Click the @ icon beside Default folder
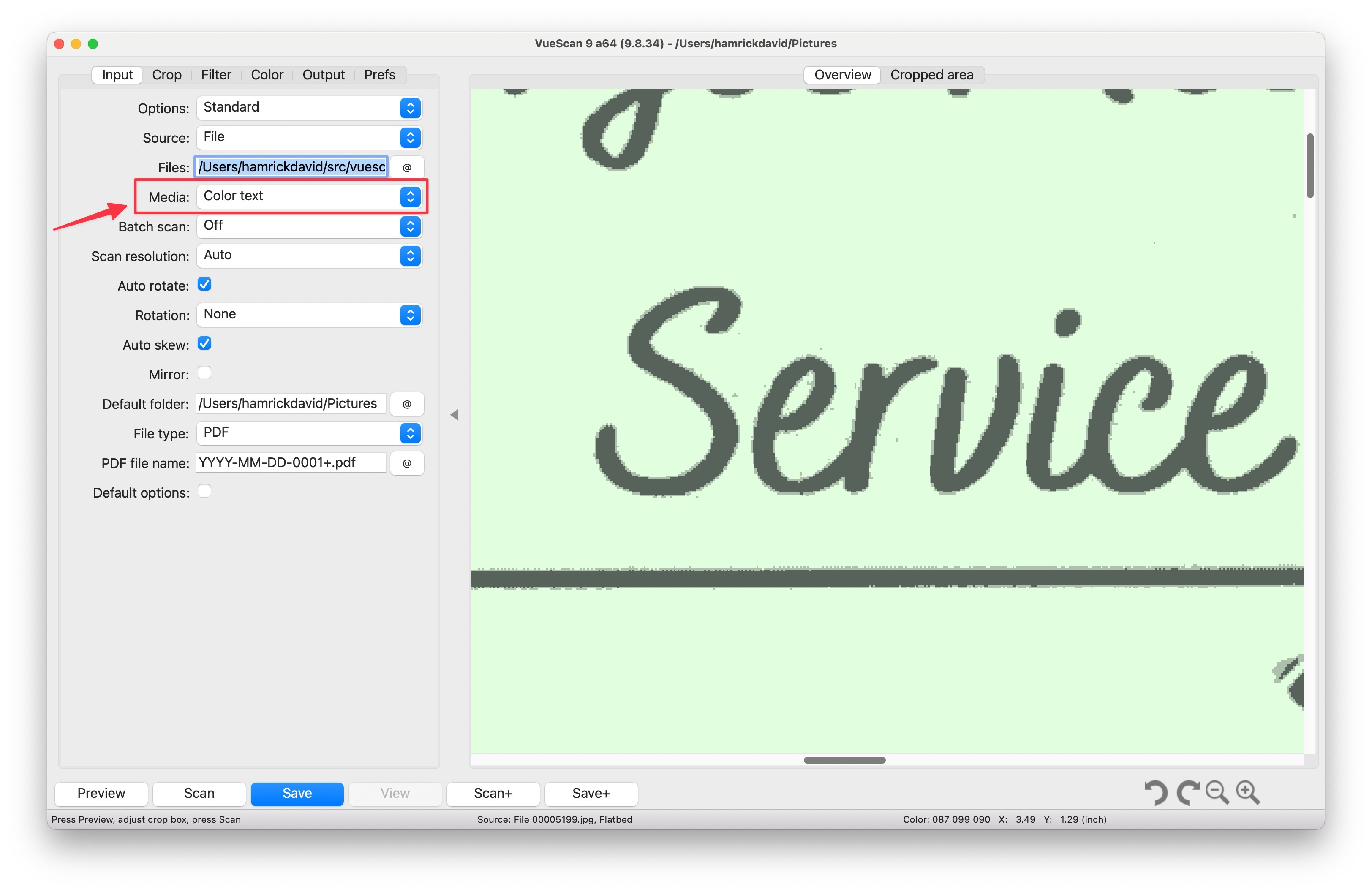Screen dimensions: 1372x892 [406, 403]
